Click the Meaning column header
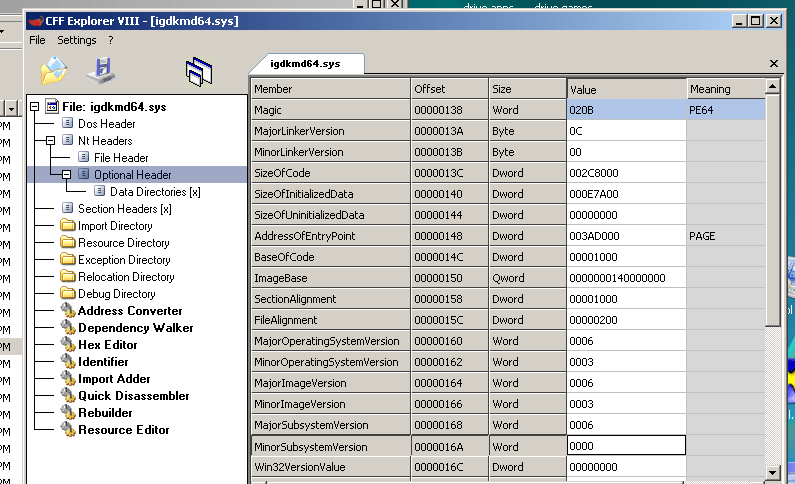 [726, 89]
